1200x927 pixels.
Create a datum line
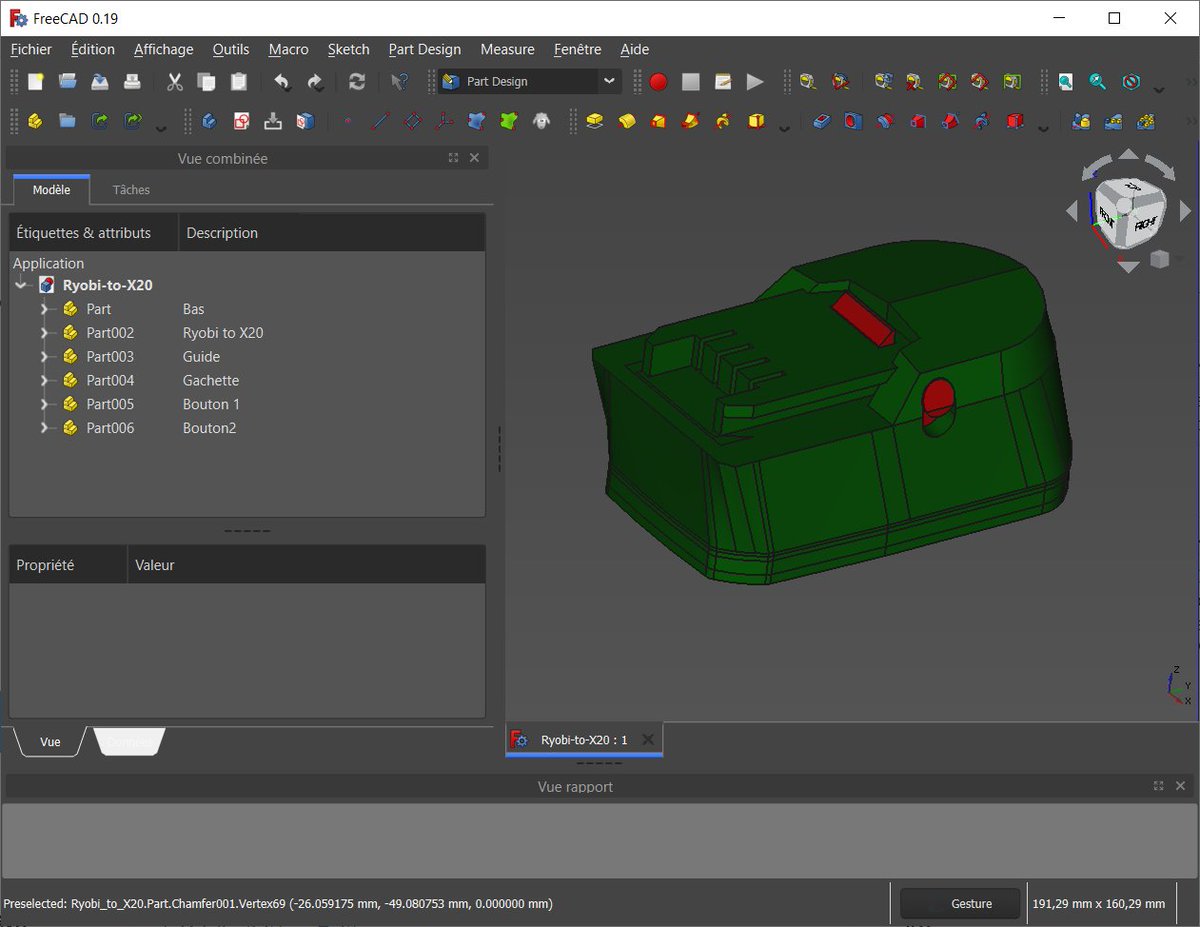[380, 121]
